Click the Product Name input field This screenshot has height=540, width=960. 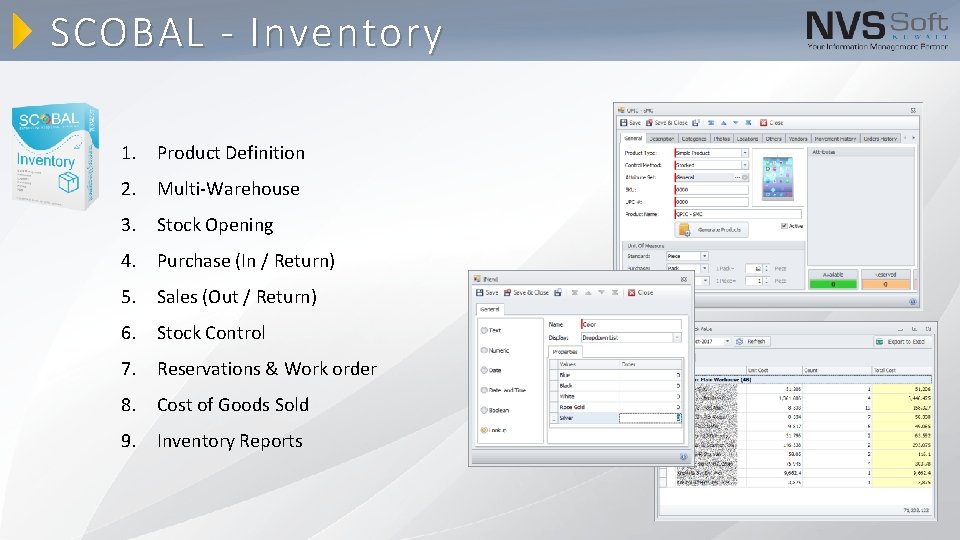tap(738, 214)
